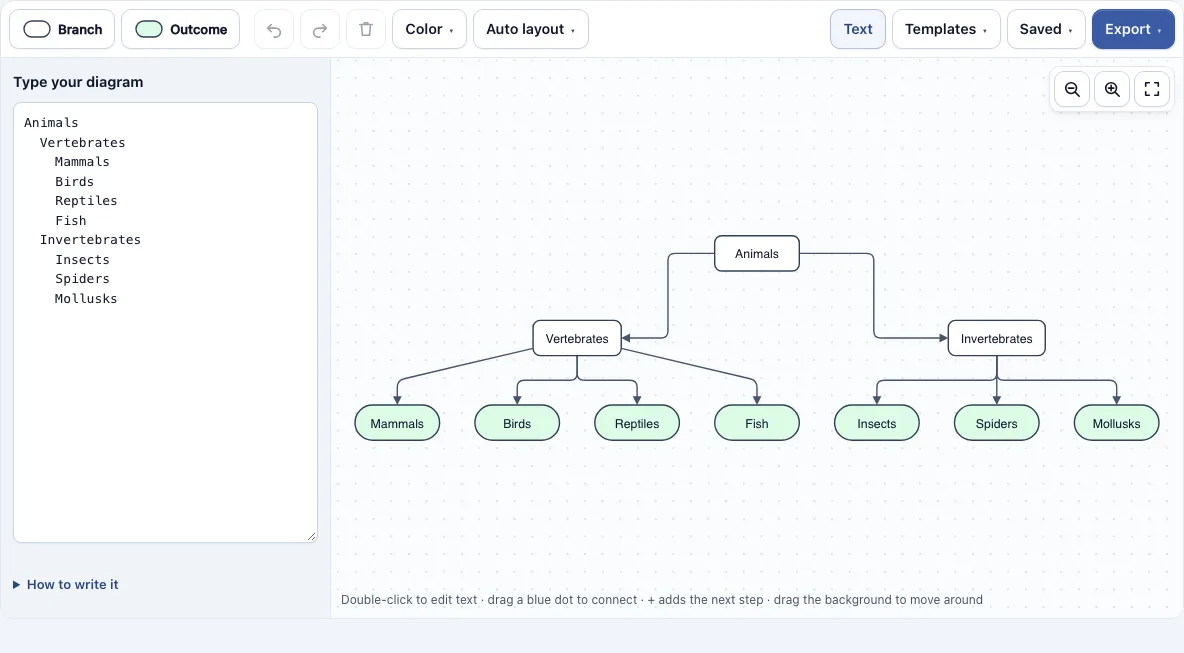Open the Templates dropdown
The image size is (1184, 653).
click(x=946, y=29)
